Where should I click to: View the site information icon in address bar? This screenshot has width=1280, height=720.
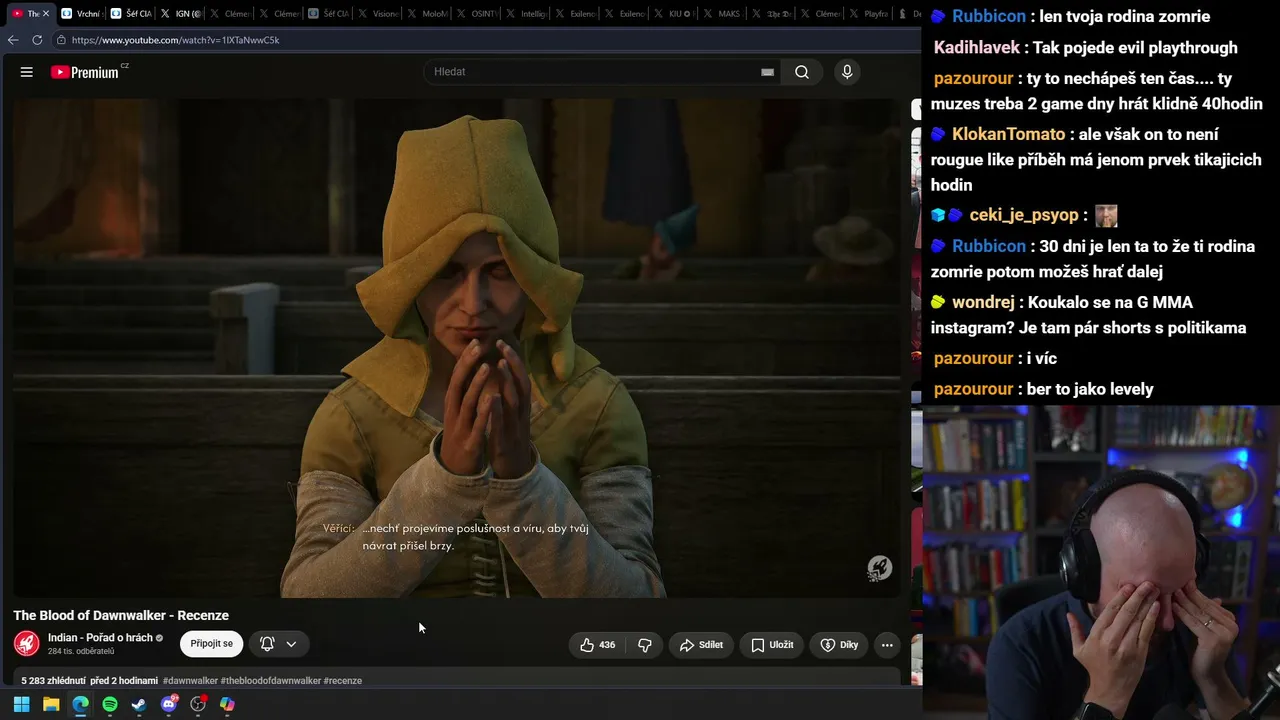click(x=61, y=40)
